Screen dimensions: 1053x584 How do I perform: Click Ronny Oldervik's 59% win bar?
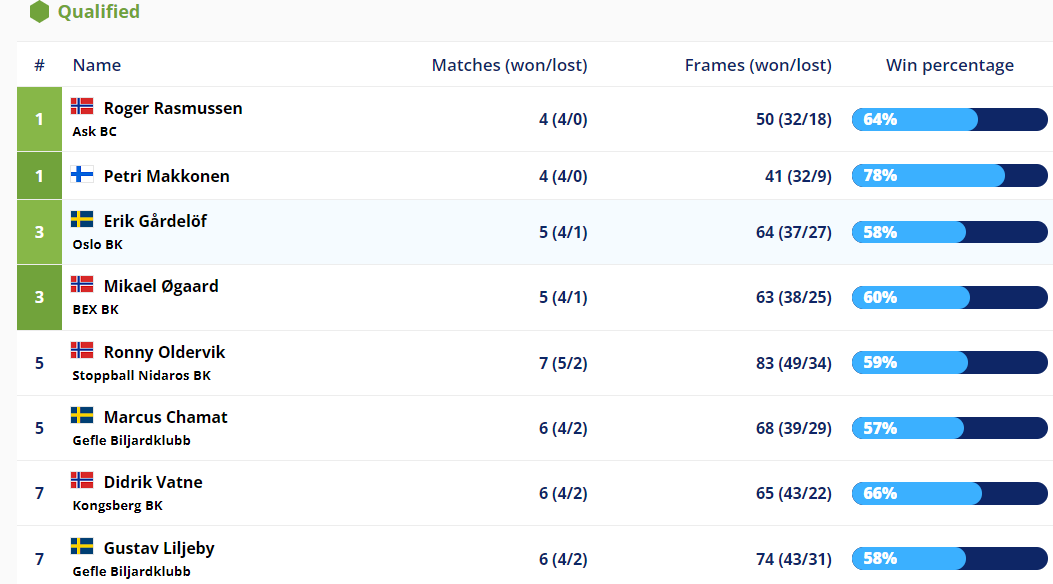(x=950, y=362)
